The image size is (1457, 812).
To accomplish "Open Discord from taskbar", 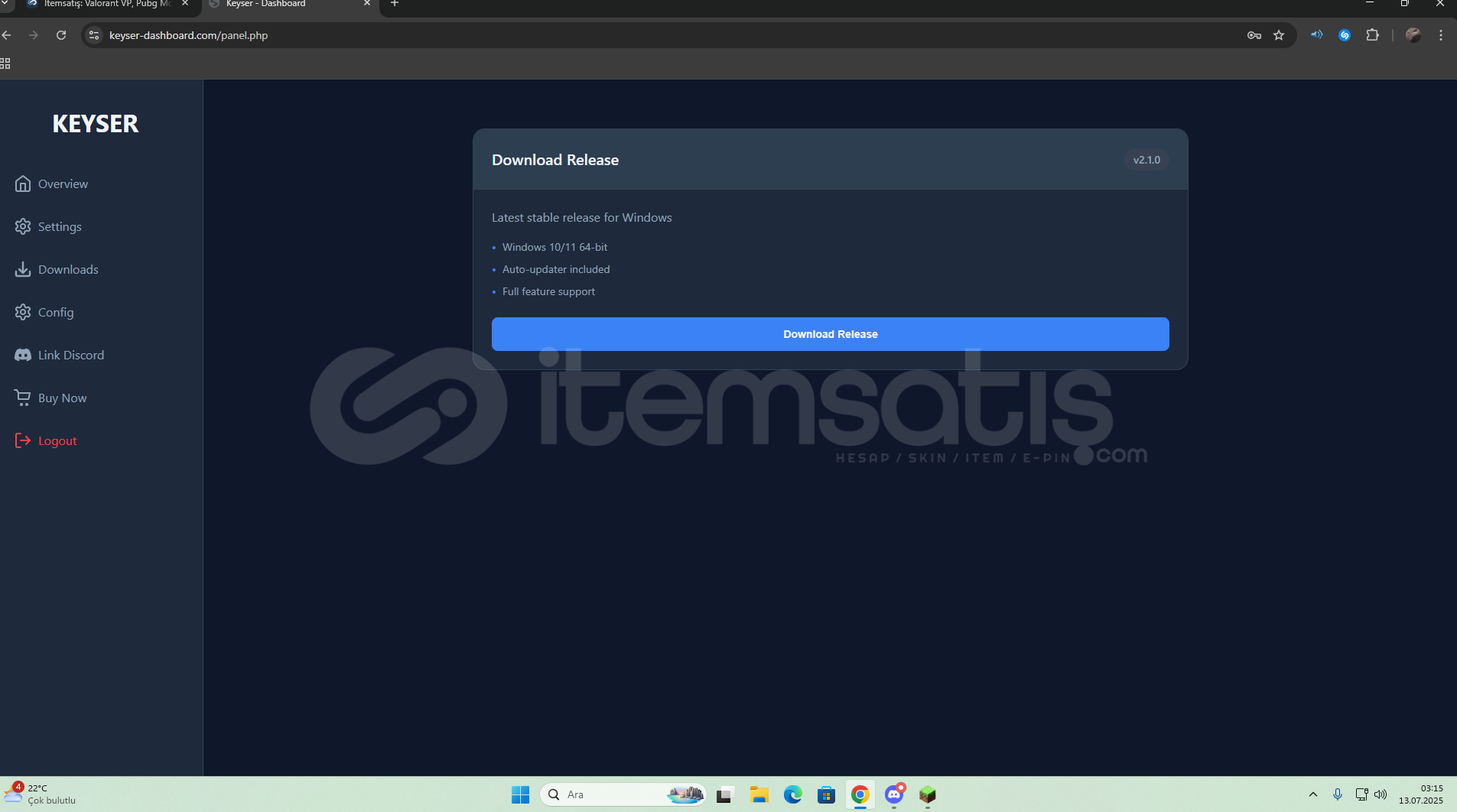I will [893, 794].
